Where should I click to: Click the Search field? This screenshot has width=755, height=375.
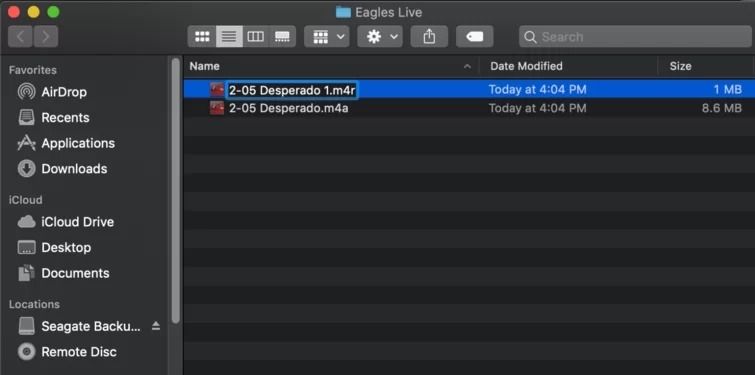click(x=635, y=37)
